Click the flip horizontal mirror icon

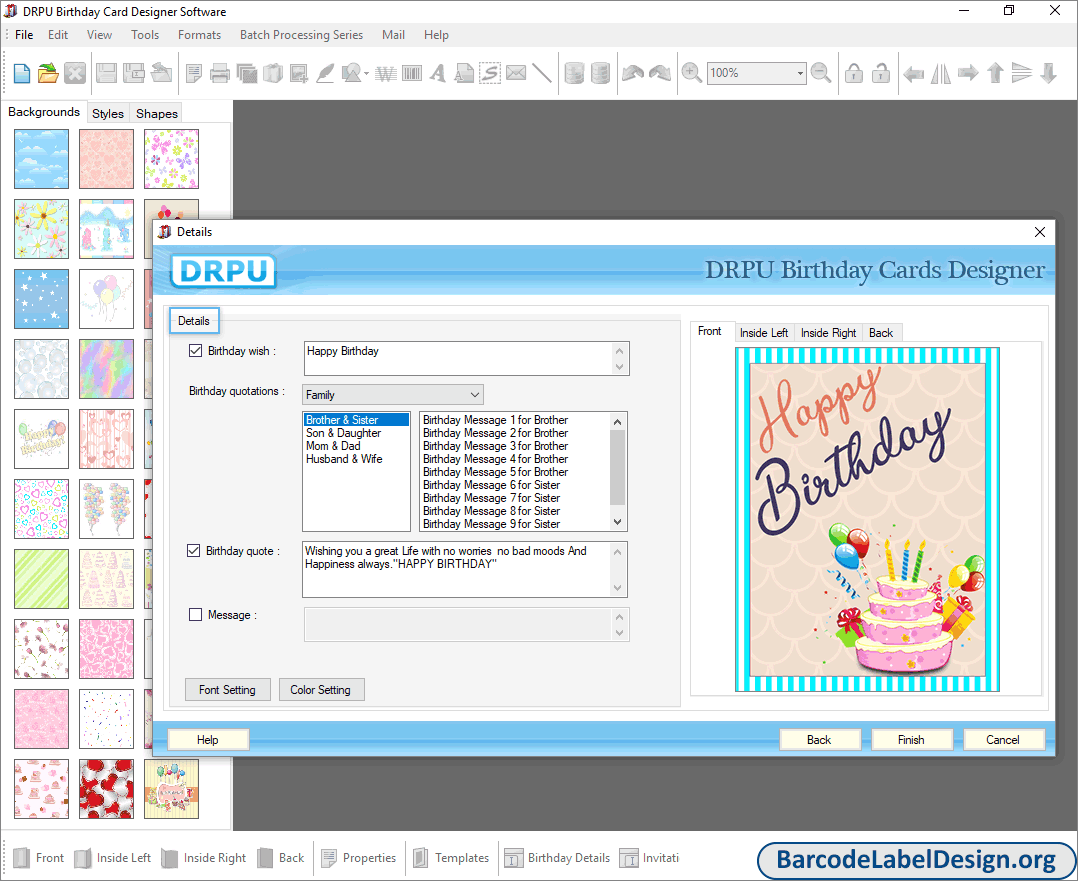(x=940, y=73)
